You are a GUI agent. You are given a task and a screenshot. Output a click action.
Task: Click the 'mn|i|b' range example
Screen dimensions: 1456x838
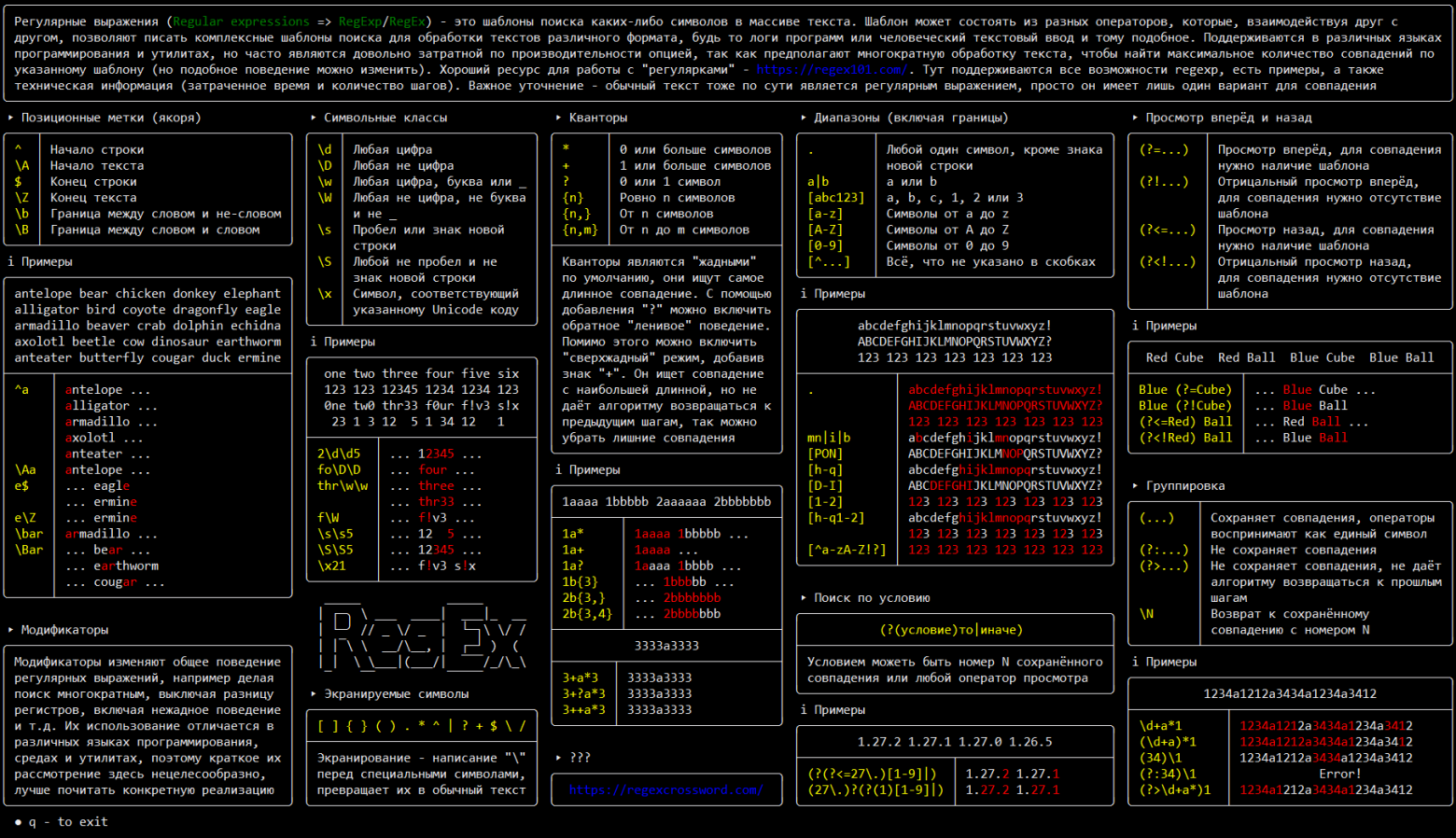(x=829, y=438)
